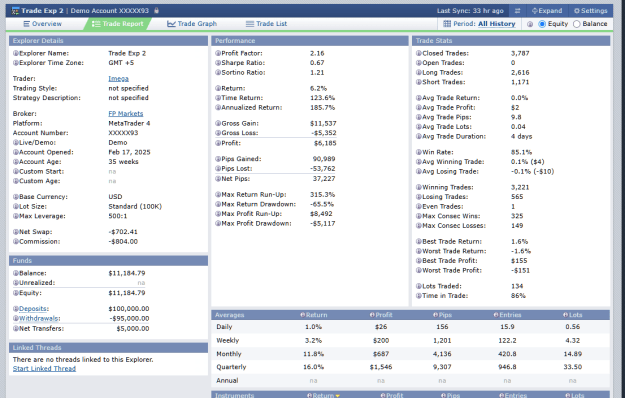Click info icon beside Account Opened
Viewport: 625px width, 398px height.
(16, 152)
